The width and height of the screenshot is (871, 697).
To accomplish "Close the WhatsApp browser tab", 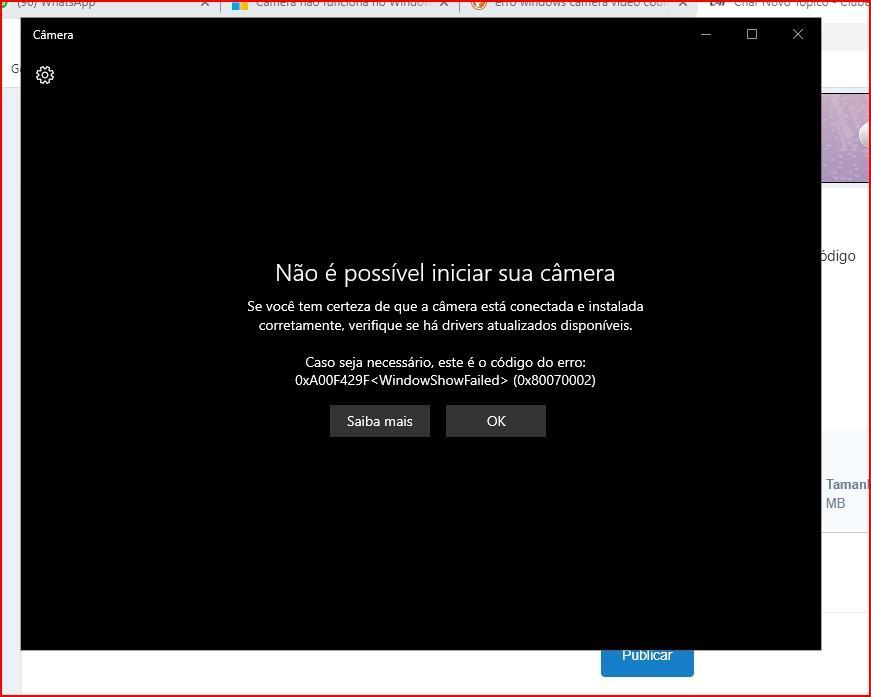I will (205, 4).
